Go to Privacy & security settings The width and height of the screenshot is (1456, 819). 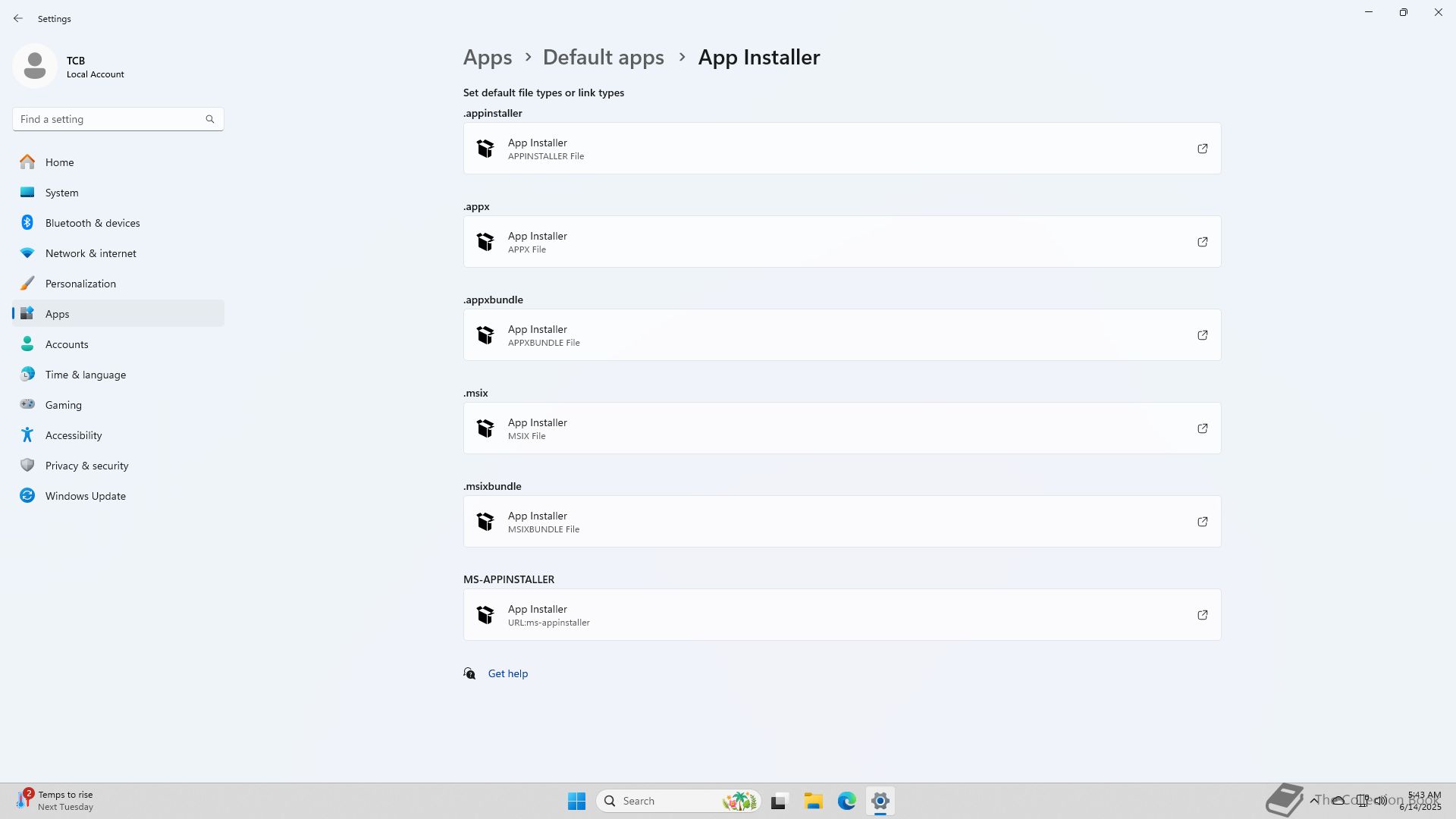pyautogui.click(x=86, y=466)
